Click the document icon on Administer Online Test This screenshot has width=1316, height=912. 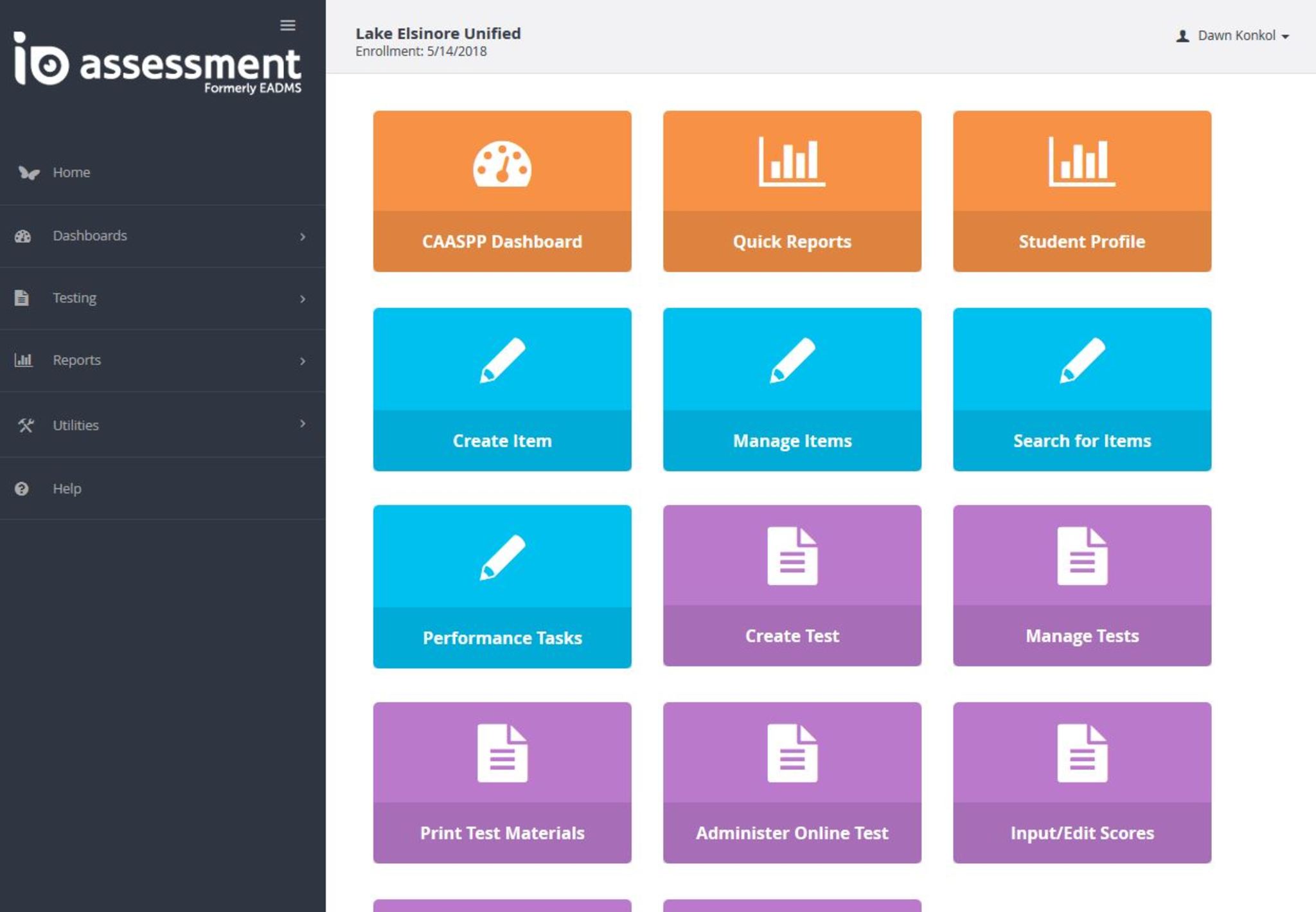(x=792, y=753)
